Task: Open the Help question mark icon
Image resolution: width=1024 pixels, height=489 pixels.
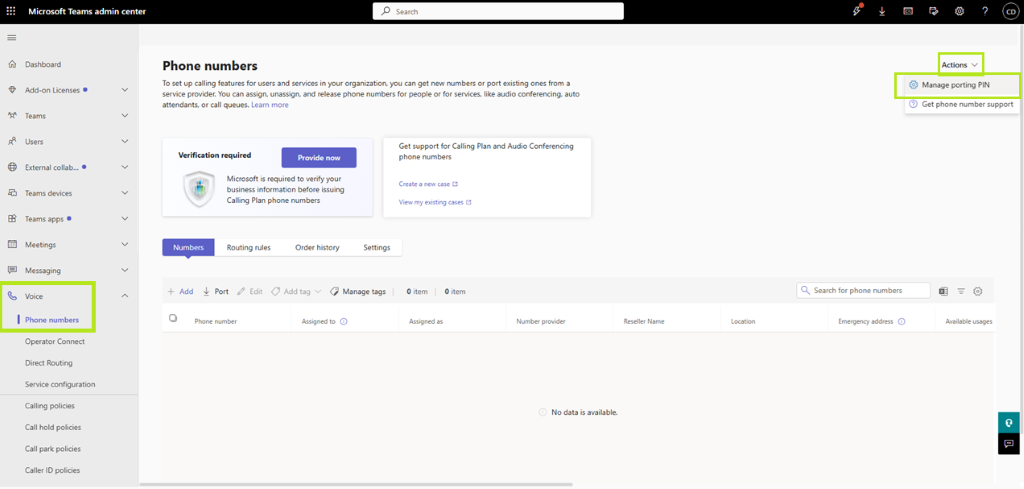Action: point(985,11)
